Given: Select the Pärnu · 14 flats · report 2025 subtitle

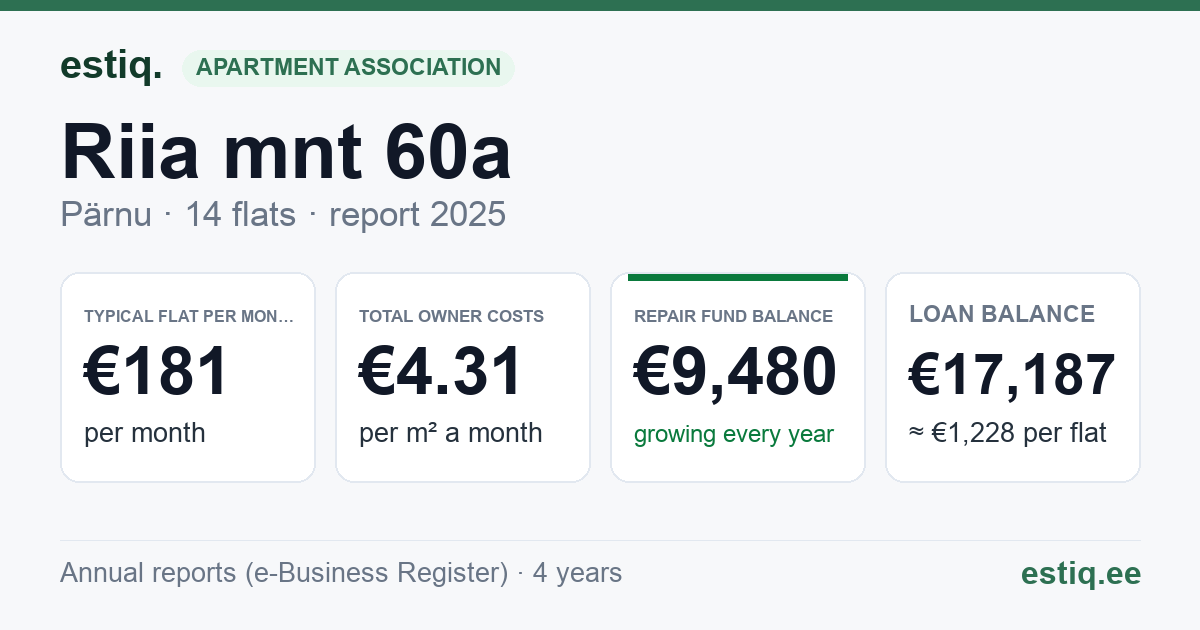Looking at the screenshot, I should 283,214.
